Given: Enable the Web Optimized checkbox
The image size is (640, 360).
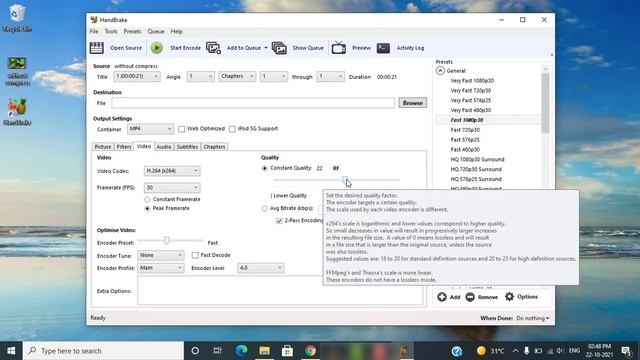Looking at the screenshot, I should pyautogui.click(x=182, y=129).
